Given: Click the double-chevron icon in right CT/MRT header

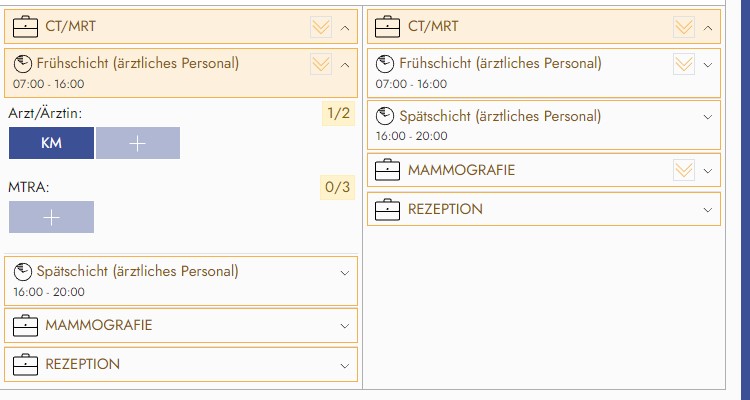Looking at the screenshot, I should [684, 27].
